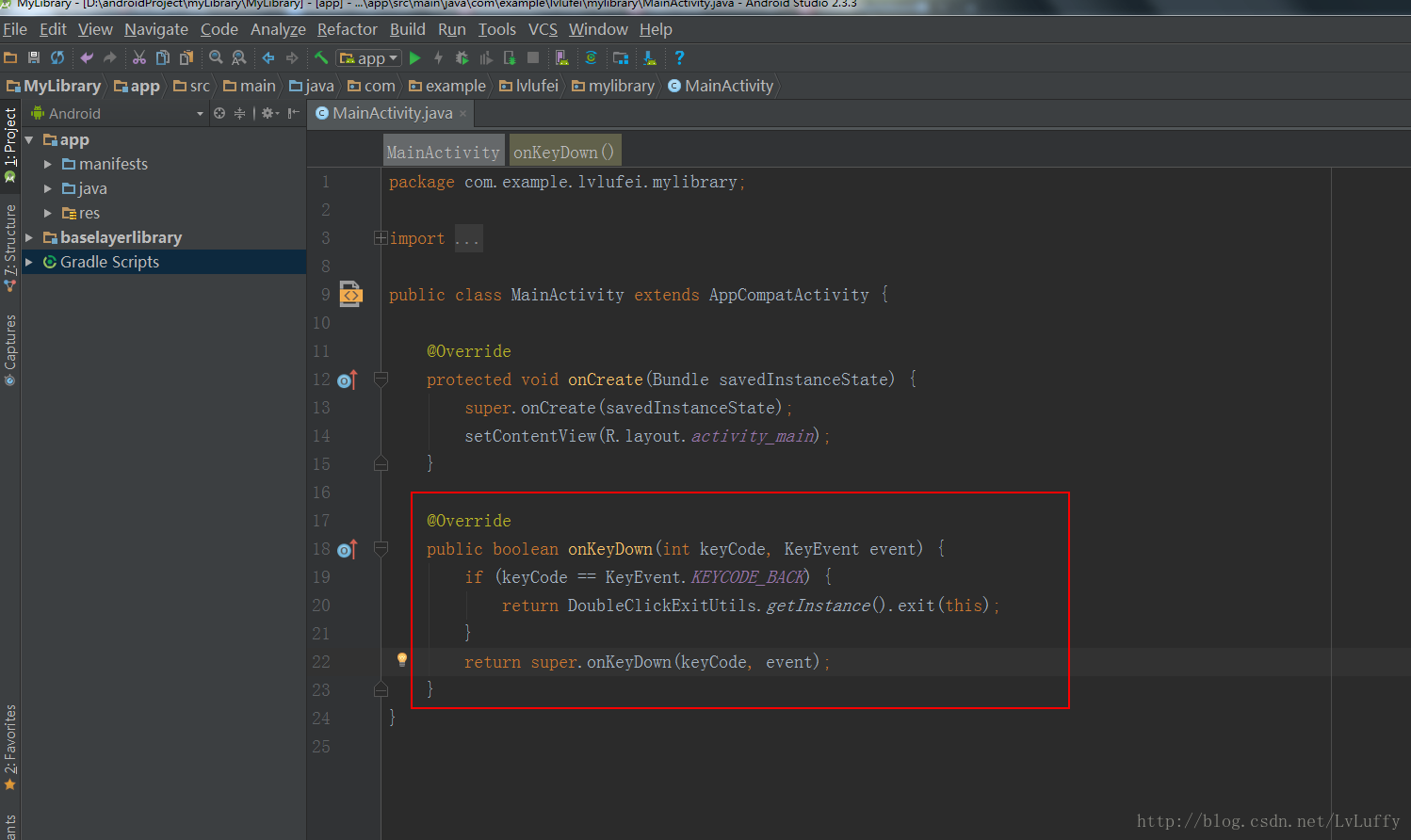Click the override gutter icon on line 12
This screenshot has width=1411, height=840.
[x=348, y=380]
